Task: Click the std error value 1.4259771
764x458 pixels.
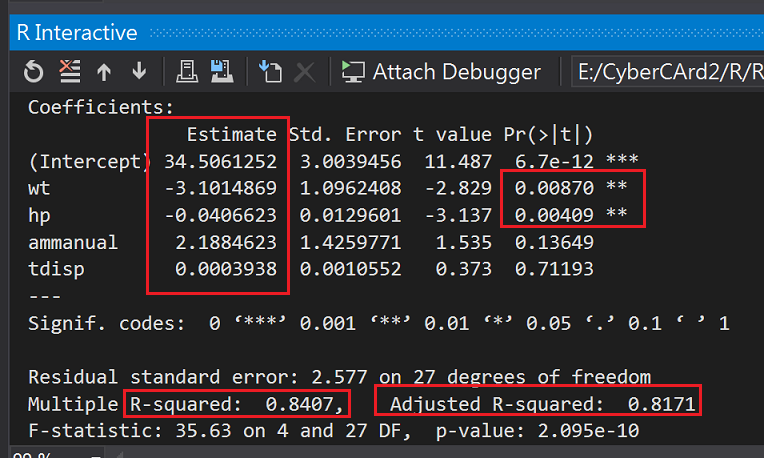Action: click(351, 243)
